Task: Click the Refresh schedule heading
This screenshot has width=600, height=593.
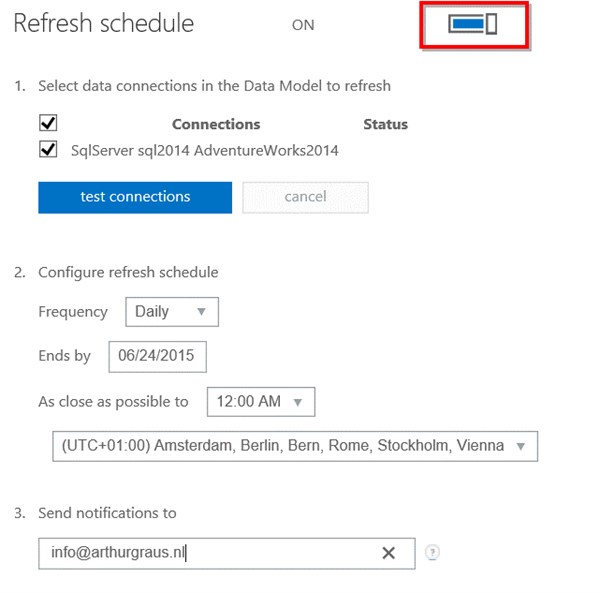Action: [104, 24]
